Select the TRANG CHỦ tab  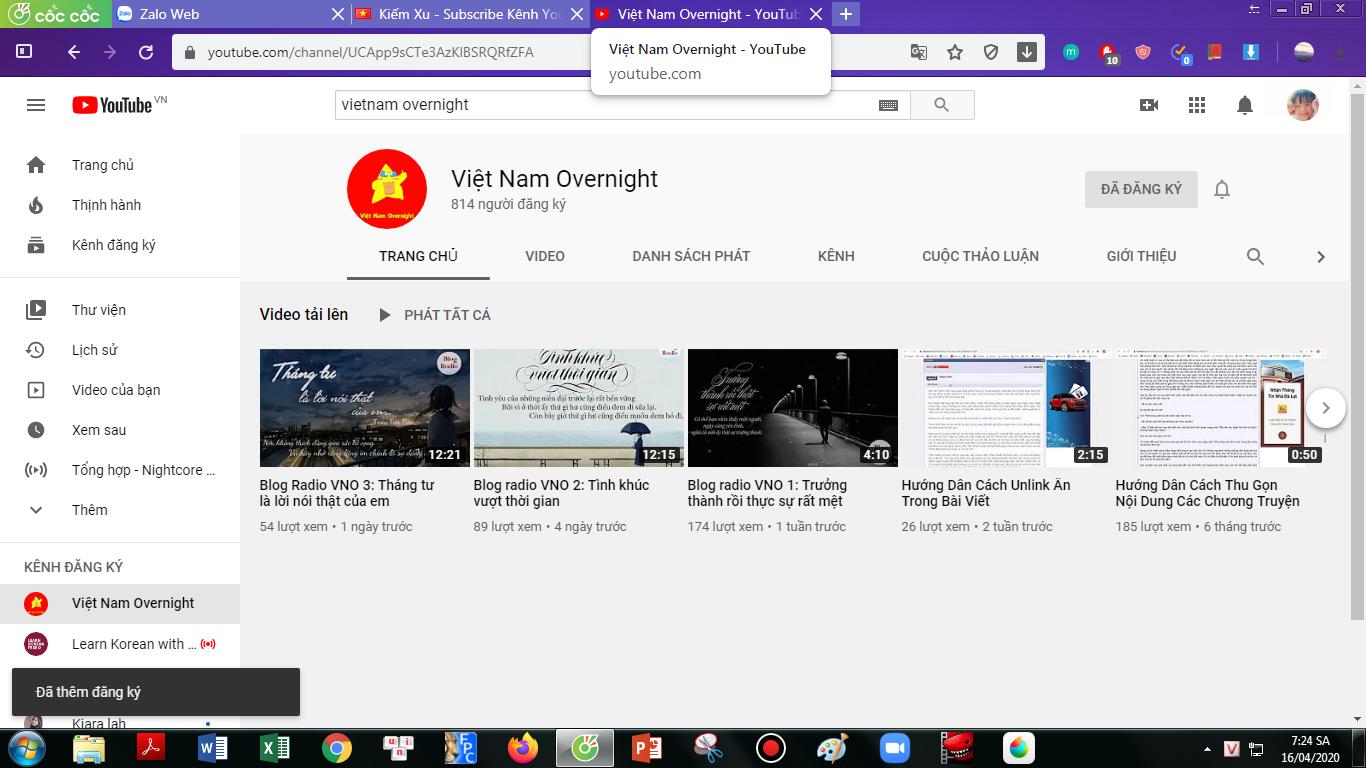coord(418,256)
